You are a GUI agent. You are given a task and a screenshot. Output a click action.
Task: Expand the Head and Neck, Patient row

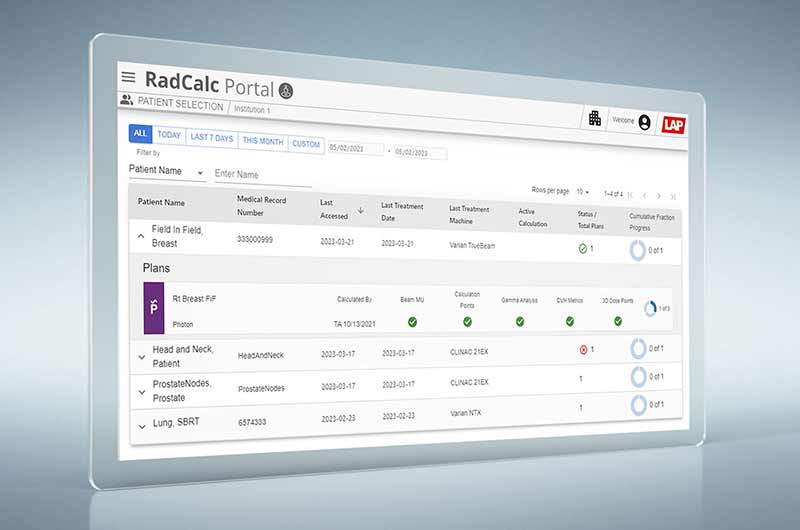[x=142, y=358]
